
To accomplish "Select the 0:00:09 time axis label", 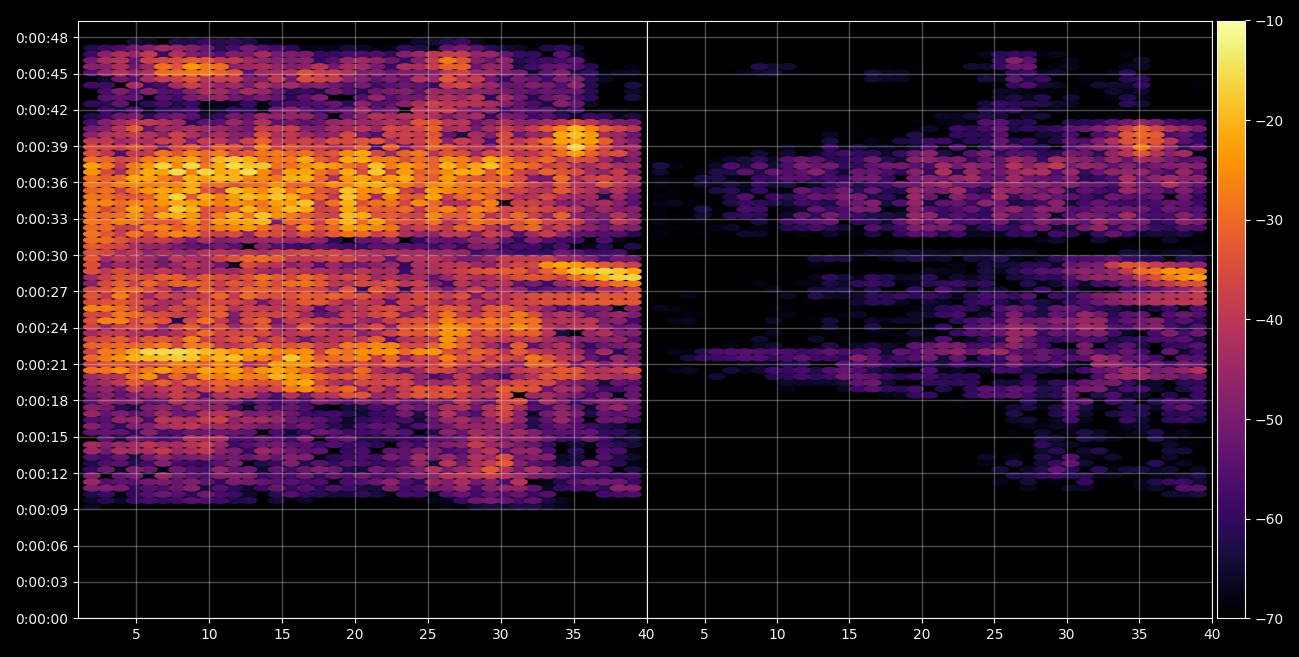I will point(42,509).
